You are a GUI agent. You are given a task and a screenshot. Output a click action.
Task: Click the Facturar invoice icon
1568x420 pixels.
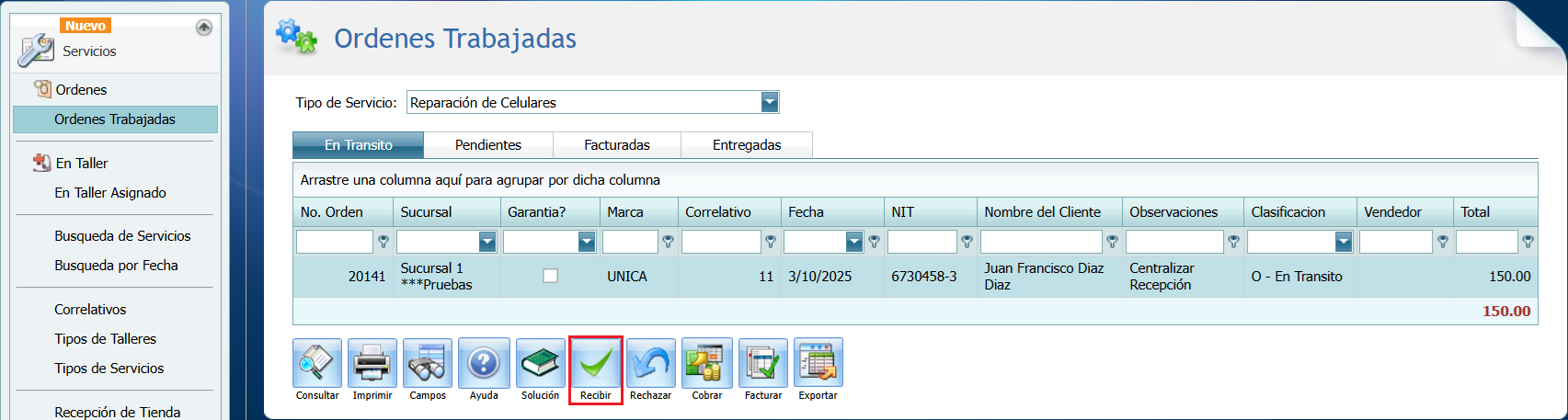click(x=763, y=363)
